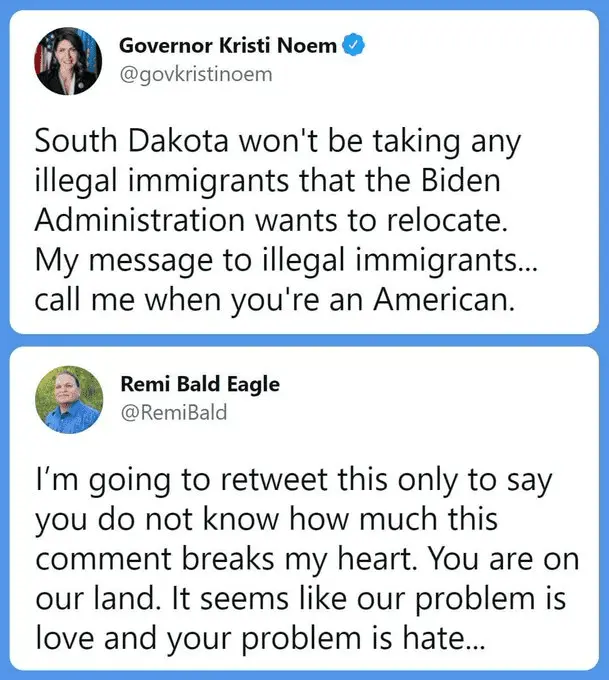The height and width of the screenshot is (680, 609).
Task: Click the line 'illegal immigrants that the Biden'
Action: 268,181
